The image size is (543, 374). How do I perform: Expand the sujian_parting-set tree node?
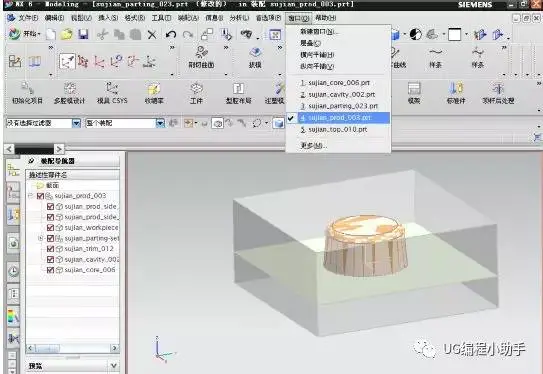pos(41,238)
